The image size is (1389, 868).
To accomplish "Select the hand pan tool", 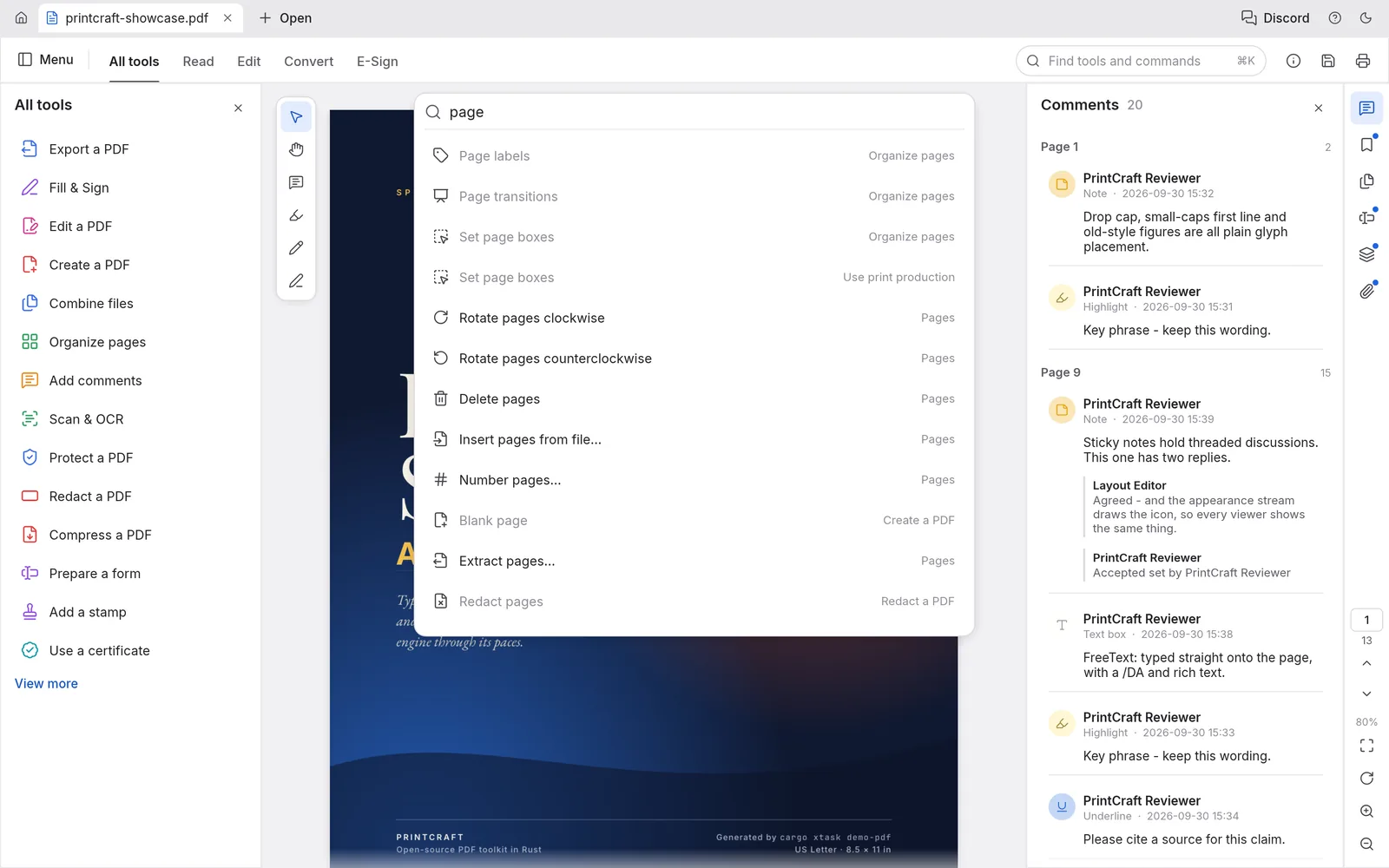I will 296,150.
